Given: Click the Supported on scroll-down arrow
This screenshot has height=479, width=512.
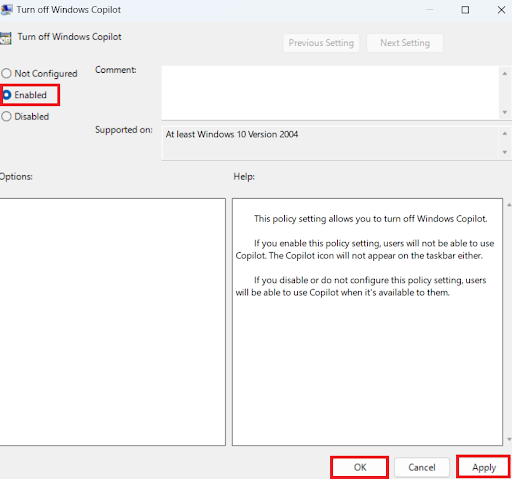Looking at the screenshot, I should click(x=505, y=152).
